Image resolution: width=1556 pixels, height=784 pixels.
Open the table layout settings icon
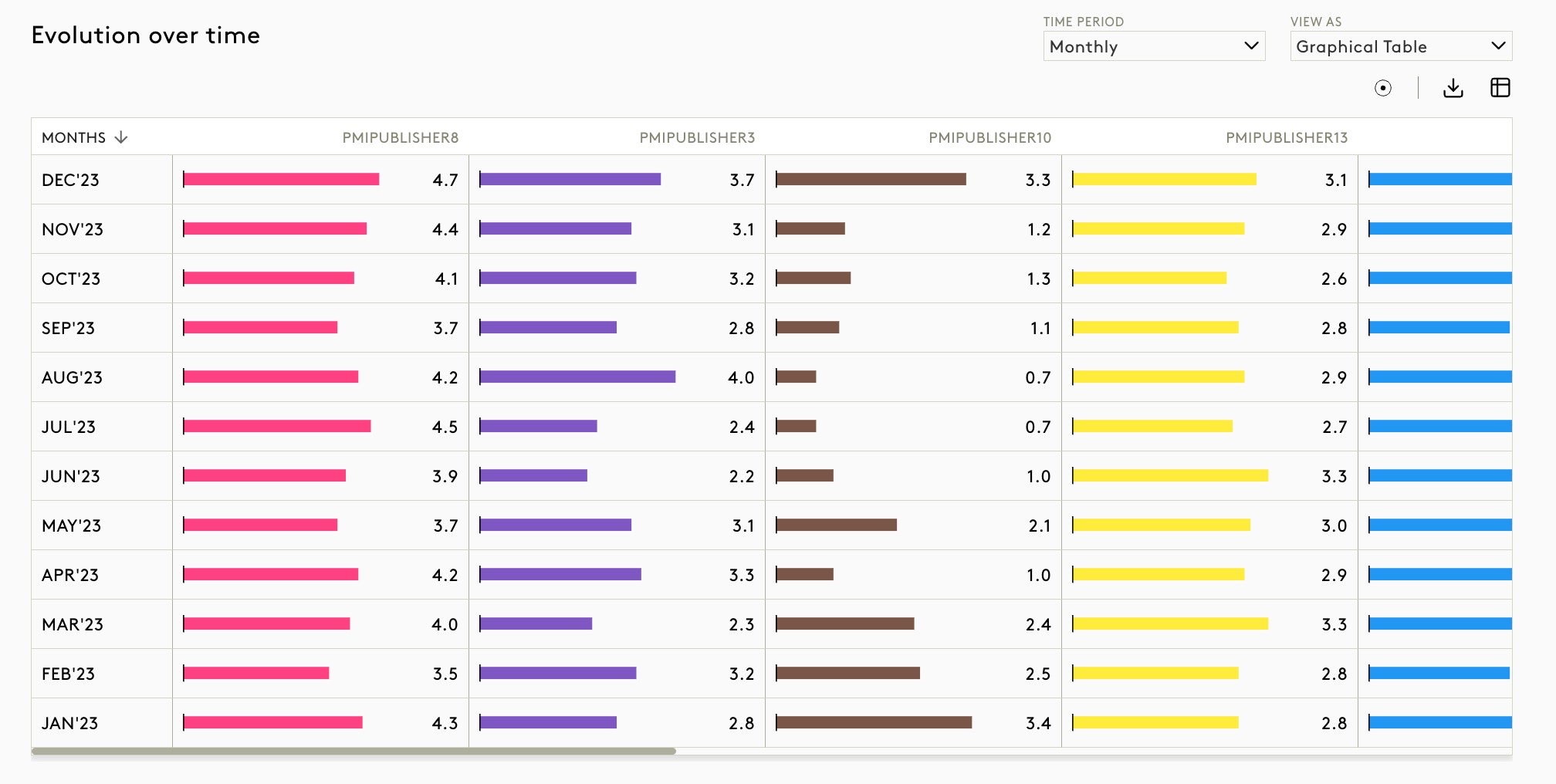pyautogui.click(x=1500, y=87)
